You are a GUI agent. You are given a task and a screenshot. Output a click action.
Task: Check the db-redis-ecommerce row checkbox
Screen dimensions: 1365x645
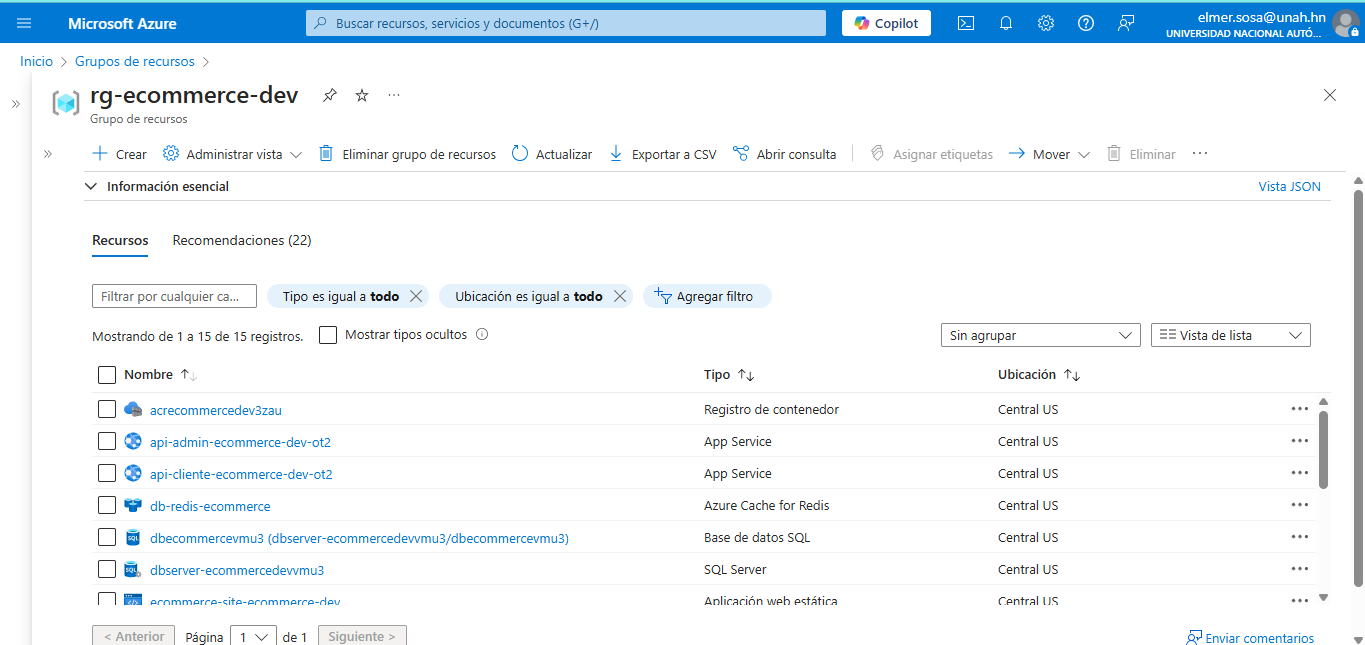107,505
